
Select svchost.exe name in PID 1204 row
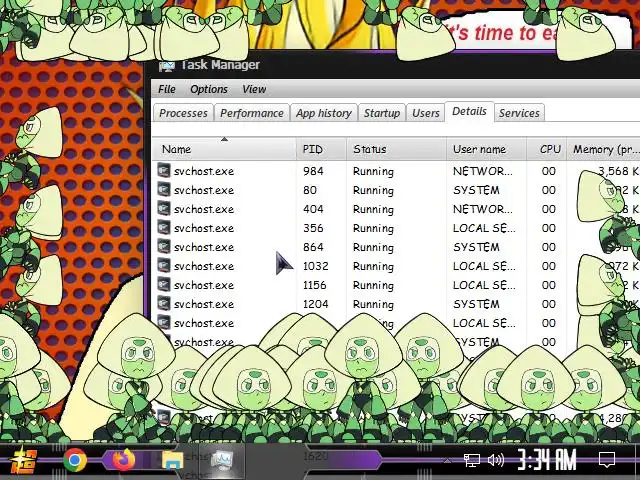click(x=204, y=304)
